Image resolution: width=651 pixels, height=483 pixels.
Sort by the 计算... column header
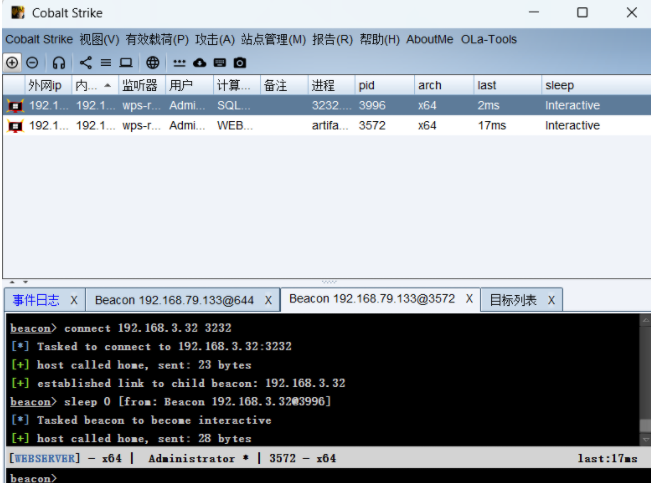tap(237, 85)
